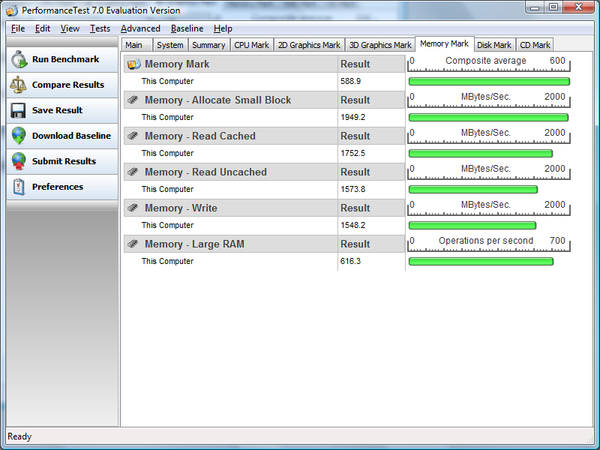Click the Preferences clipboard icon
Image resolution: width=600 pixels, height=450 pixels.
(x=18, y=187)
